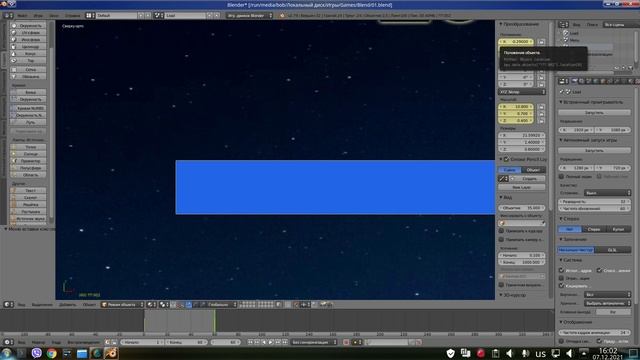
Task: Click the Lens (Объектив) 35.000 slider
Action: pyautogui.click(x=522, y=208)
